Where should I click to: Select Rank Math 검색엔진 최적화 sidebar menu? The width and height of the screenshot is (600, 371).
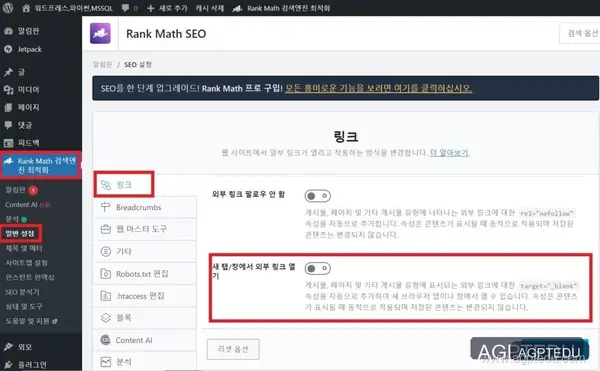[41, 165]
